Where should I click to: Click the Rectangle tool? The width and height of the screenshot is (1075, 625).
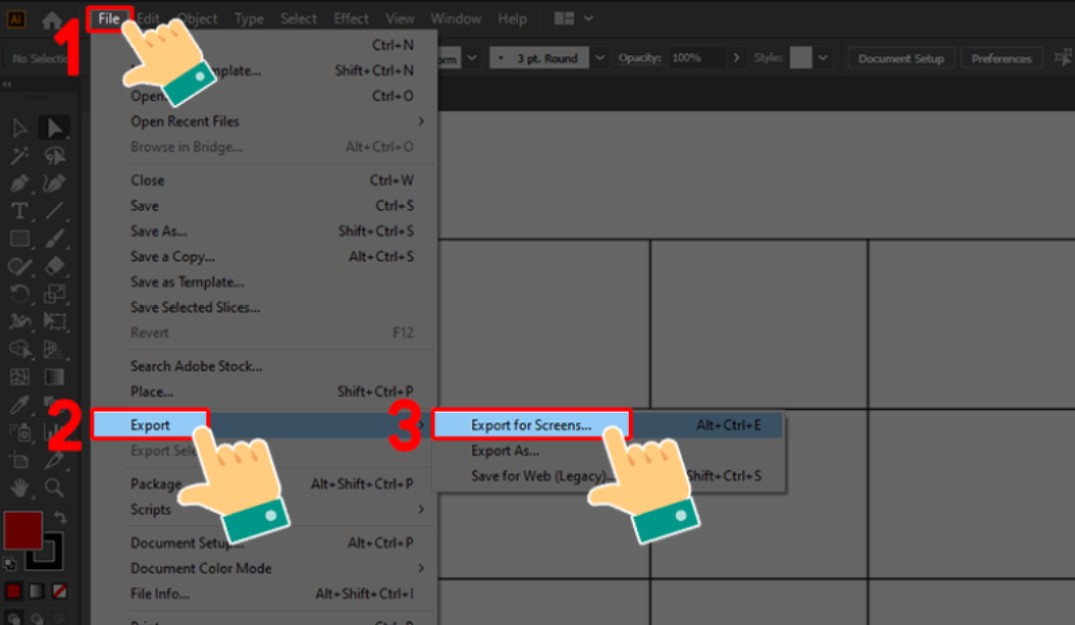(19, 239)
